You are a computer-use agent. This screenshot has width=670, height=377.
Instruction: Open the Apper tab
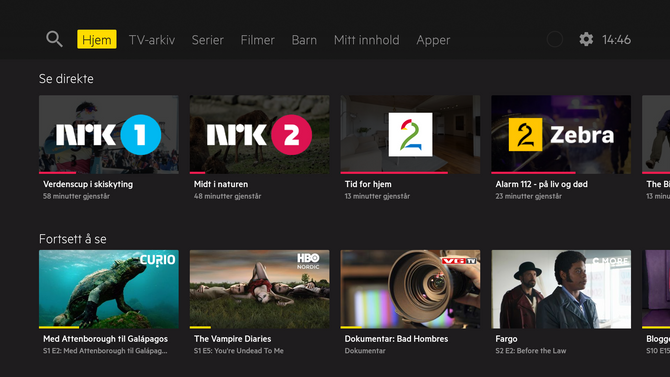coord(433,40)
